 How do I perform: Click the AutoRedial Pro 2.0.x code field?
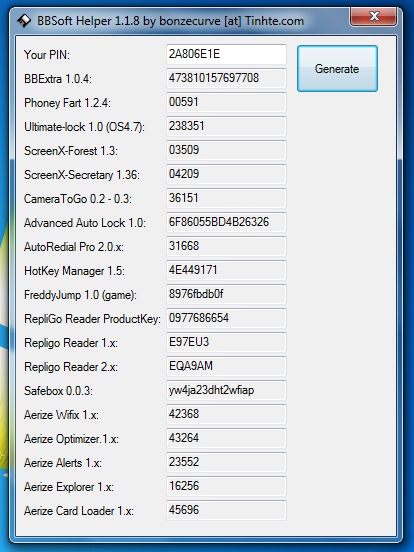[x=226, y=246]
